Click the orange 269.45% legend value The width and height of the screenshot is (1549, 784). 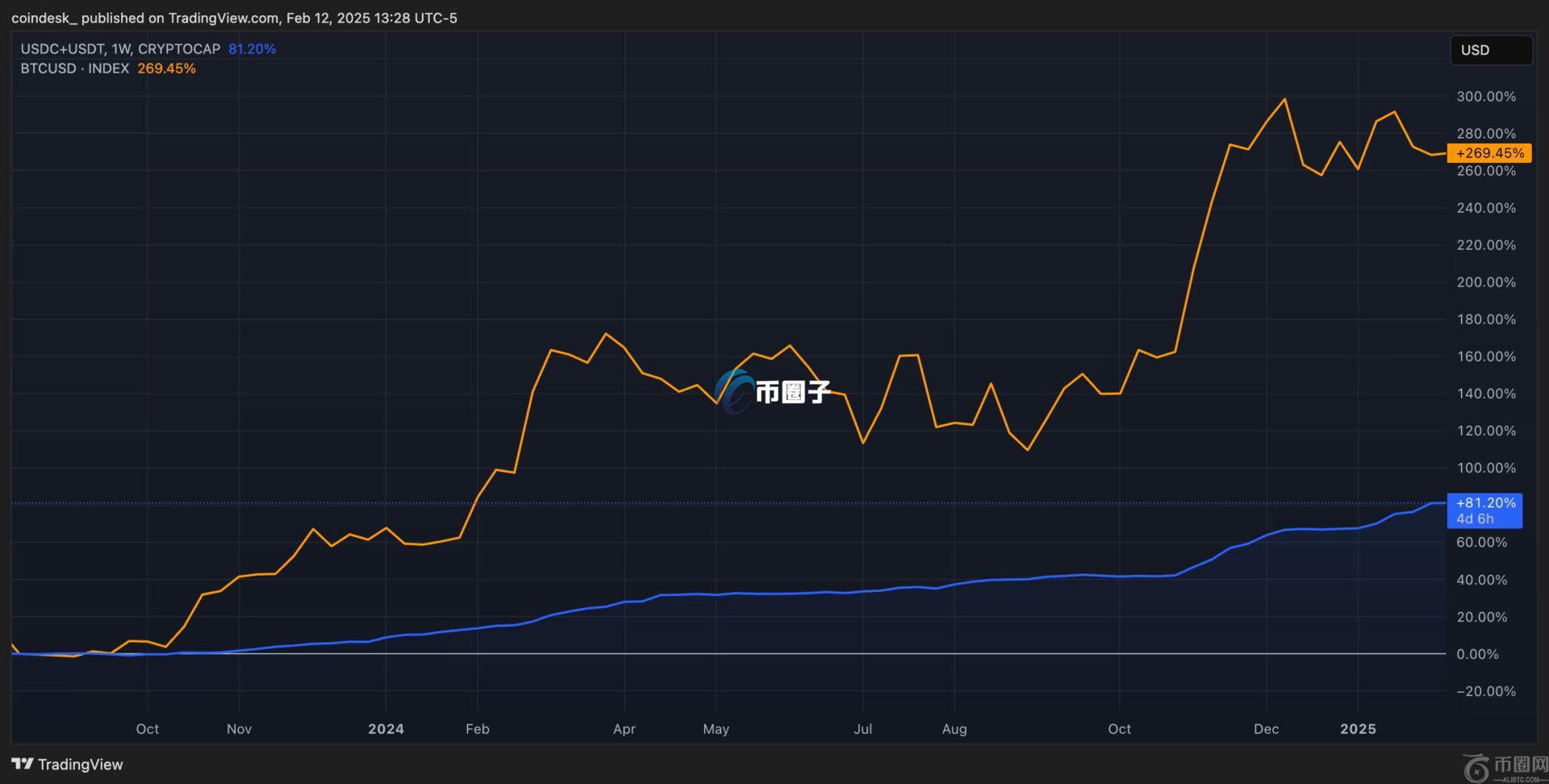[166, 69]
